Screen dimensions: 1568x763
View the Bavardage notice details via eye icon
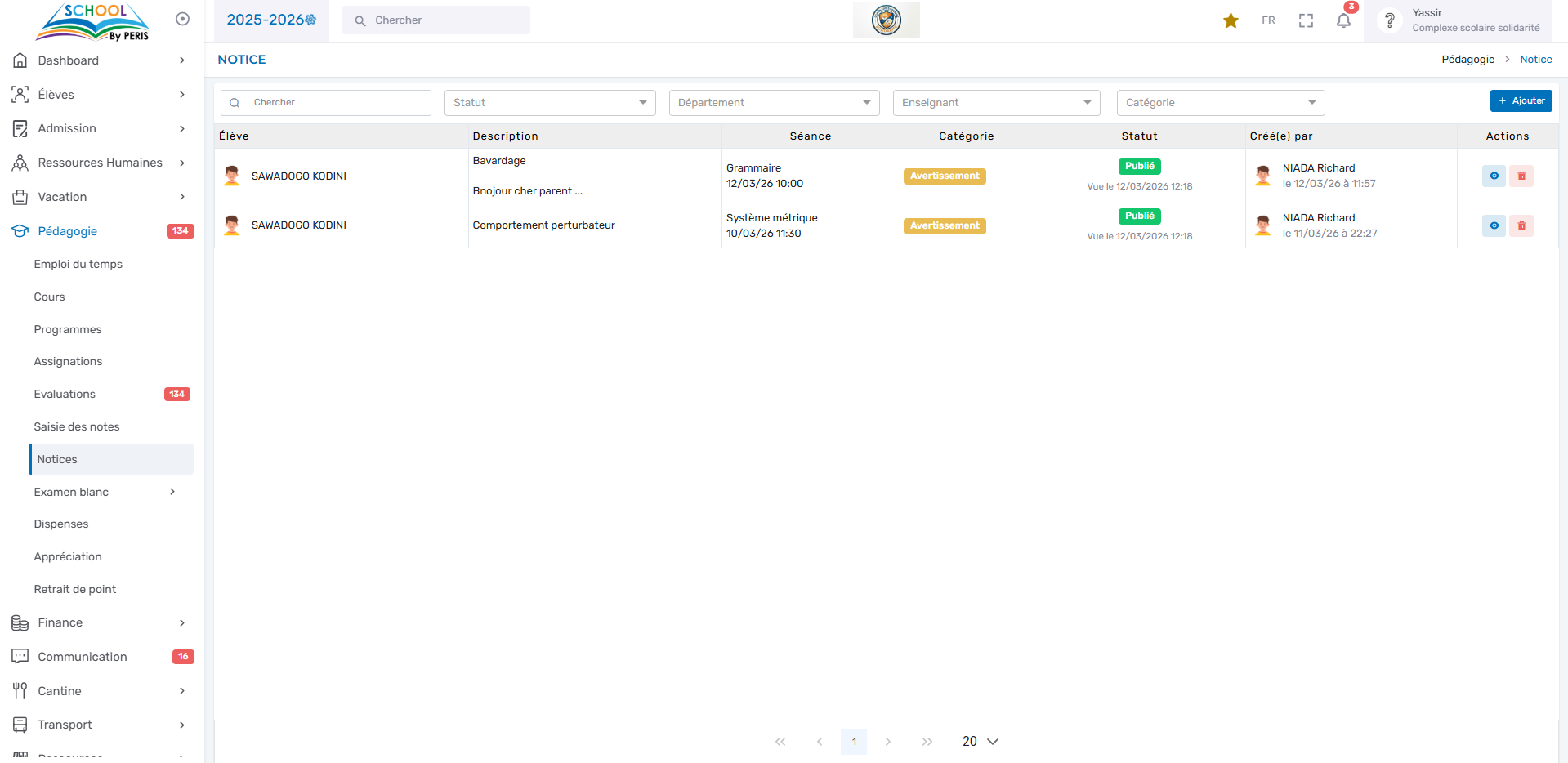(1493, 176)
